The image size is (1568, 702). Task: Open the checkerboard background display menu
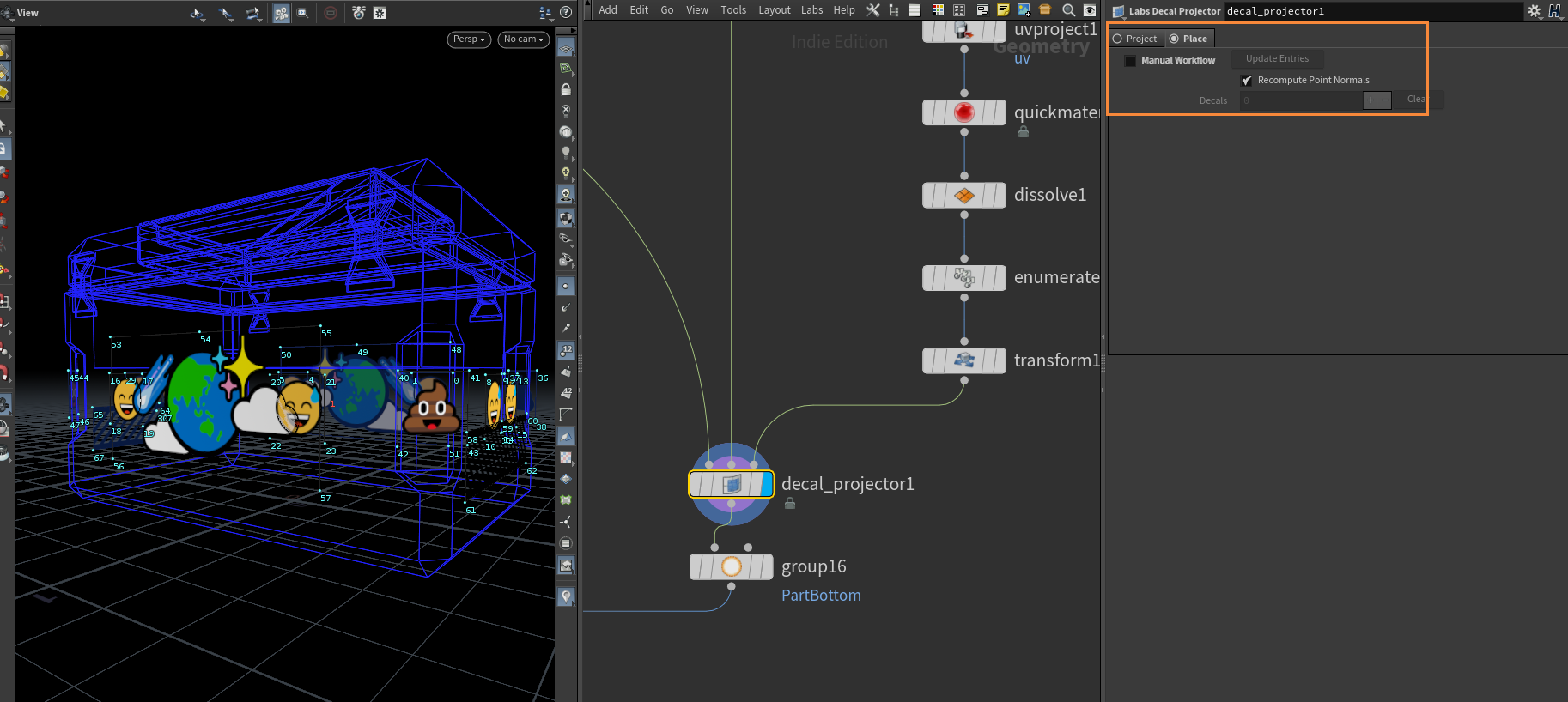[x=566, y=457]
